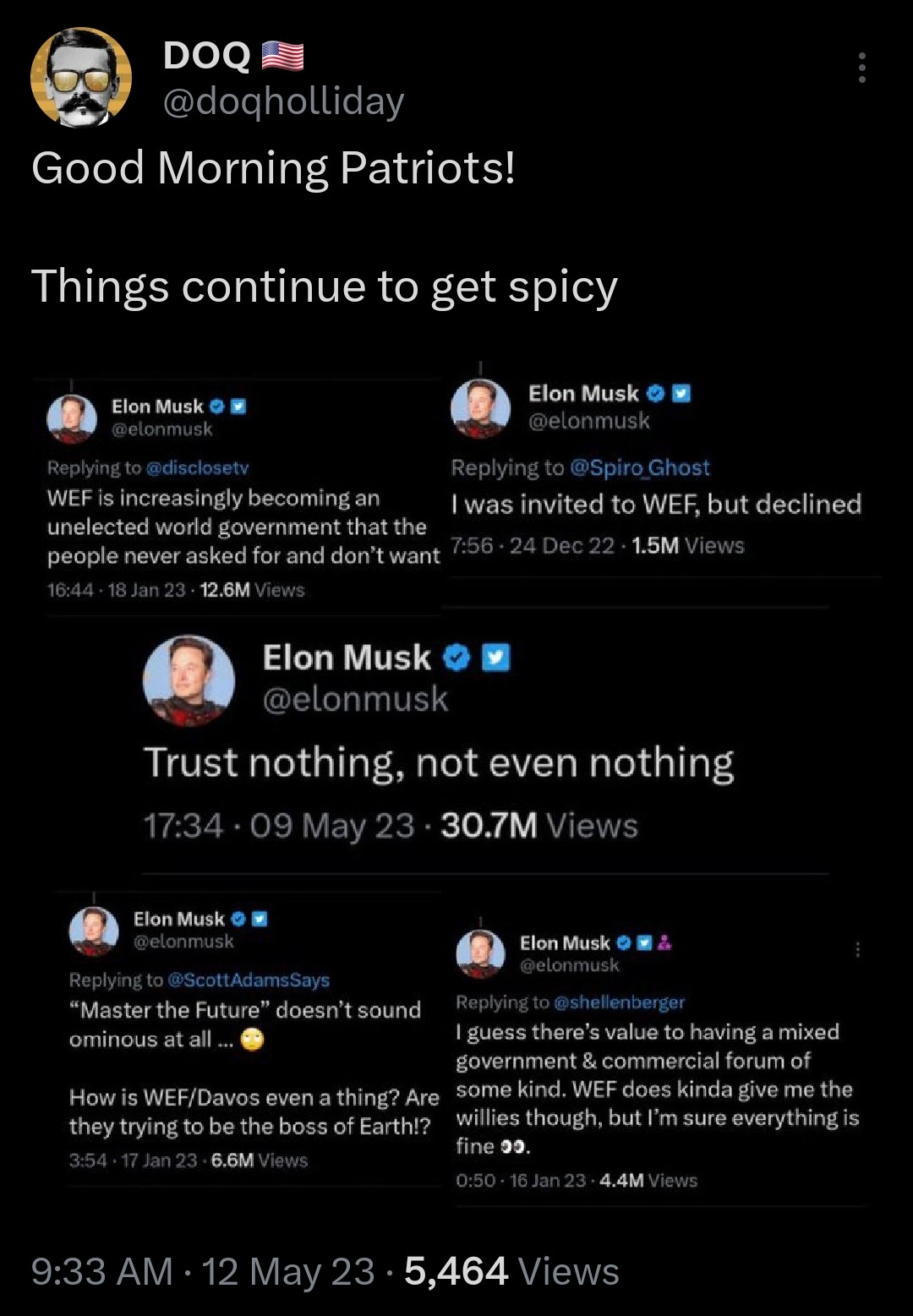Click the DOQ display name
The height and width of the screenshot is (1316, 913).
206,56
